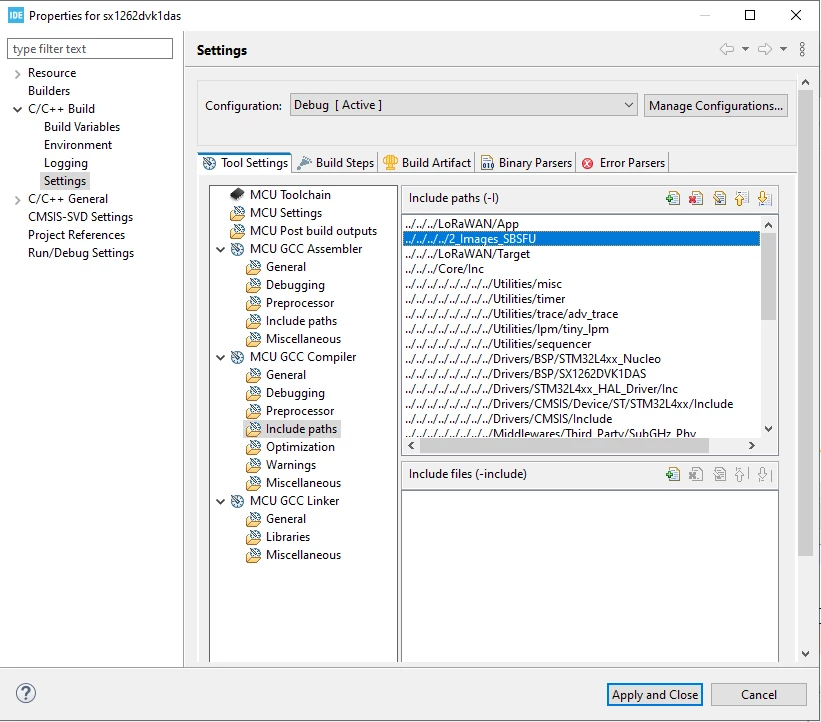Click the Cancel button
This screenshot has width=821, height=722.
(x=759, y=695)
